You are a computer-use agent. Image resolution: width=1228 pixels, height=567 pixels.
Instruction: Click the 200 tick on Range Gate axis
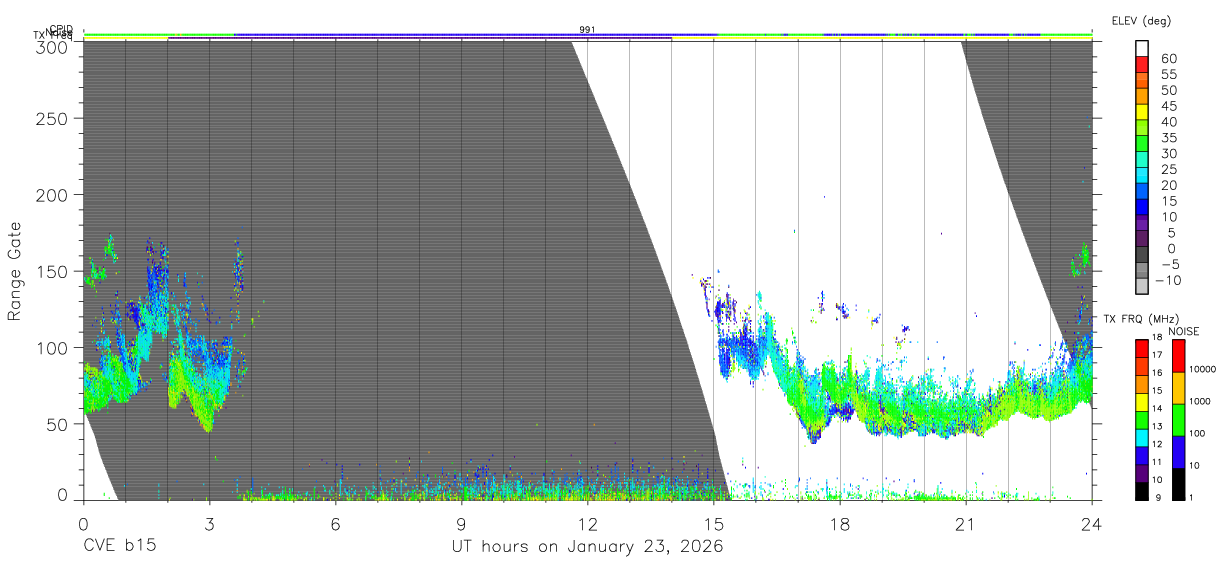(x=54, y=195)
